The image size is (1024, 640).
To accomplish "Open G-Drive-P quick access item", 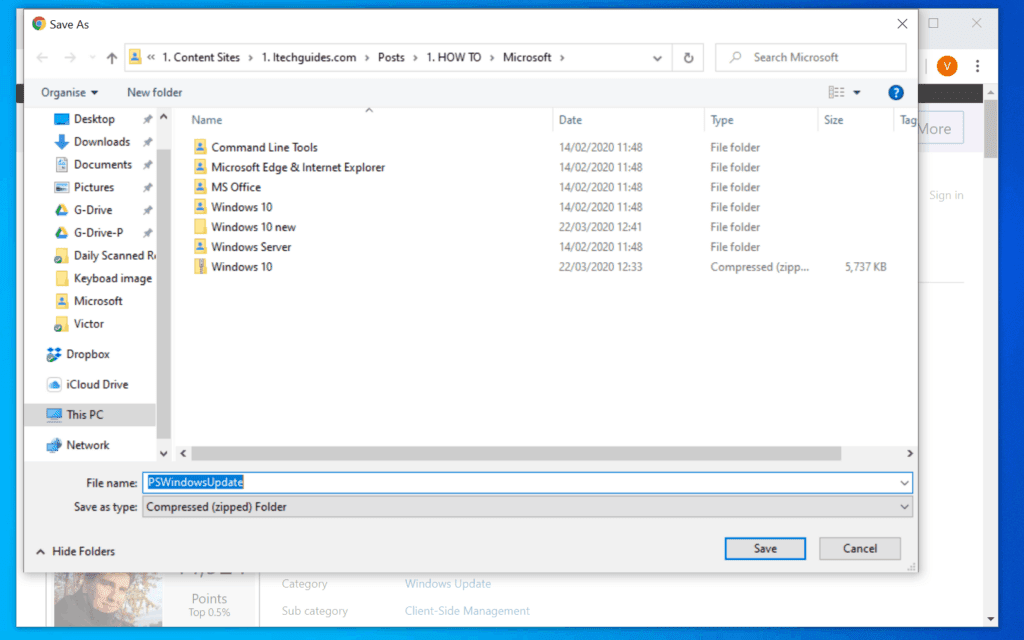I will (x=98, y=232).
